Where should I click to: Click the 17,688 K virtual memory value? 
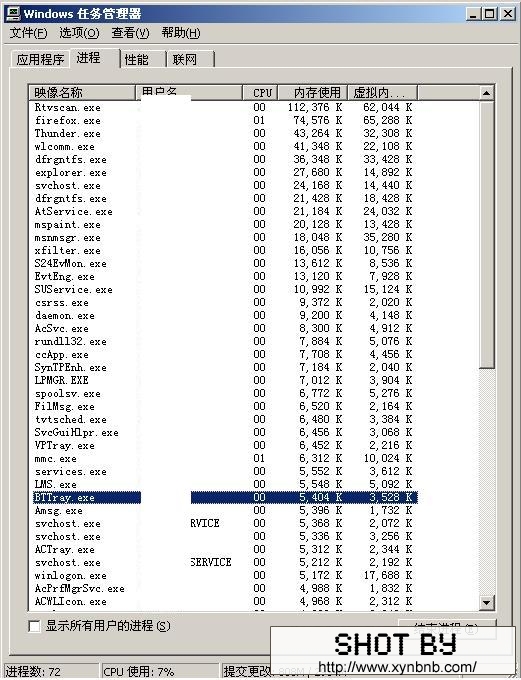[388, 575]
